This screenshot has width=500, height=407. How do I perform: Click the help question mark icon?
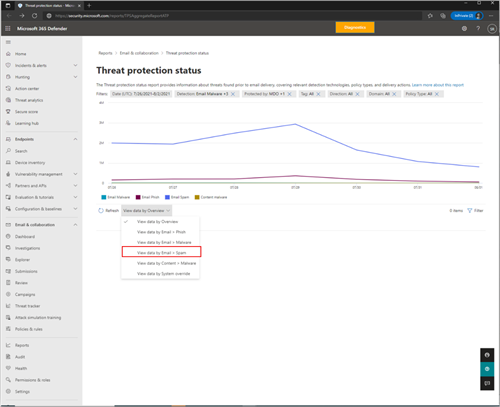coord(478,29)
